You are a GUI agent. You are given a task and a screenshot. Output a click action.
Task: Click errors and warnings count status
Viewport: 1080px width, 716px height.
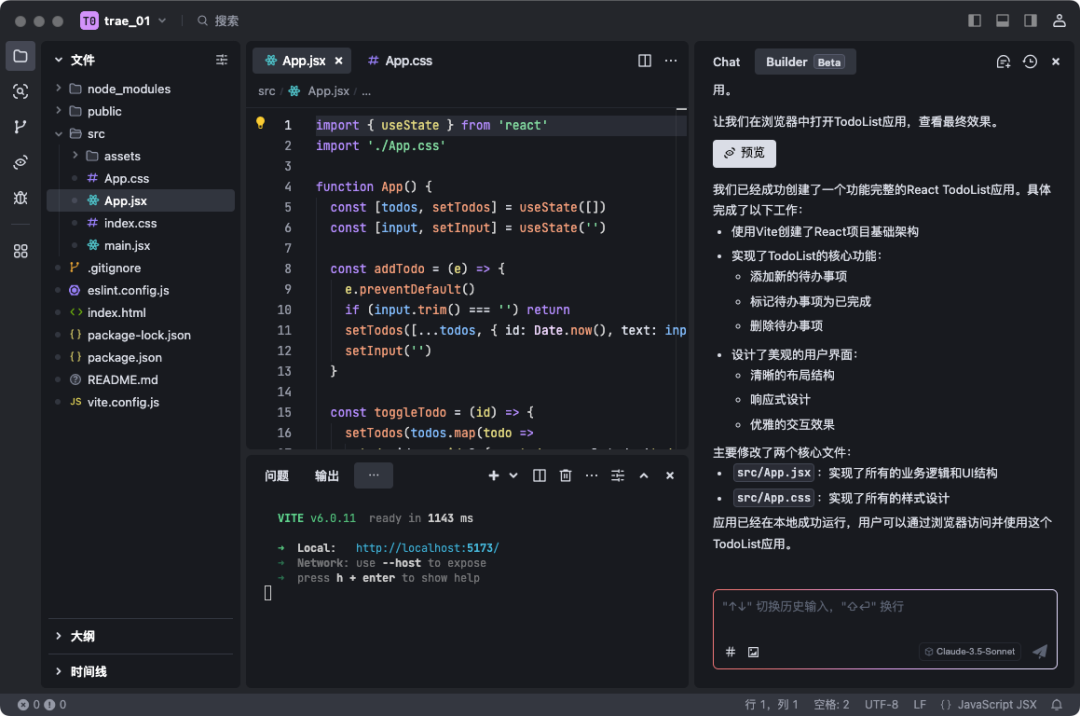[42, 704]
